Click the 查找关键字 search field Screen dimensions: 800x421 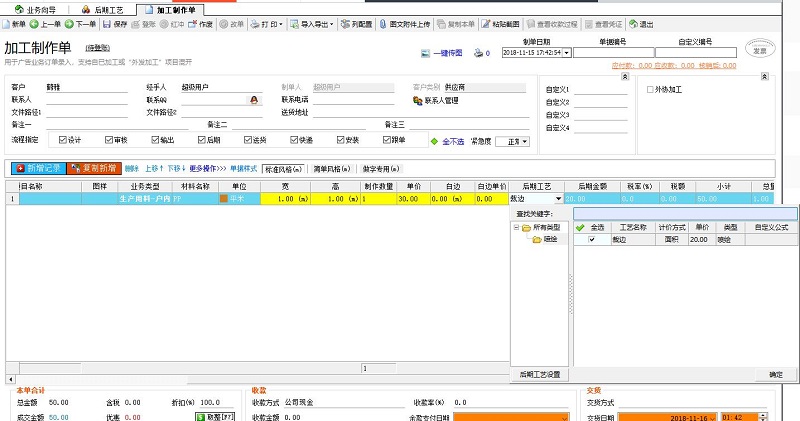point(685,214)
